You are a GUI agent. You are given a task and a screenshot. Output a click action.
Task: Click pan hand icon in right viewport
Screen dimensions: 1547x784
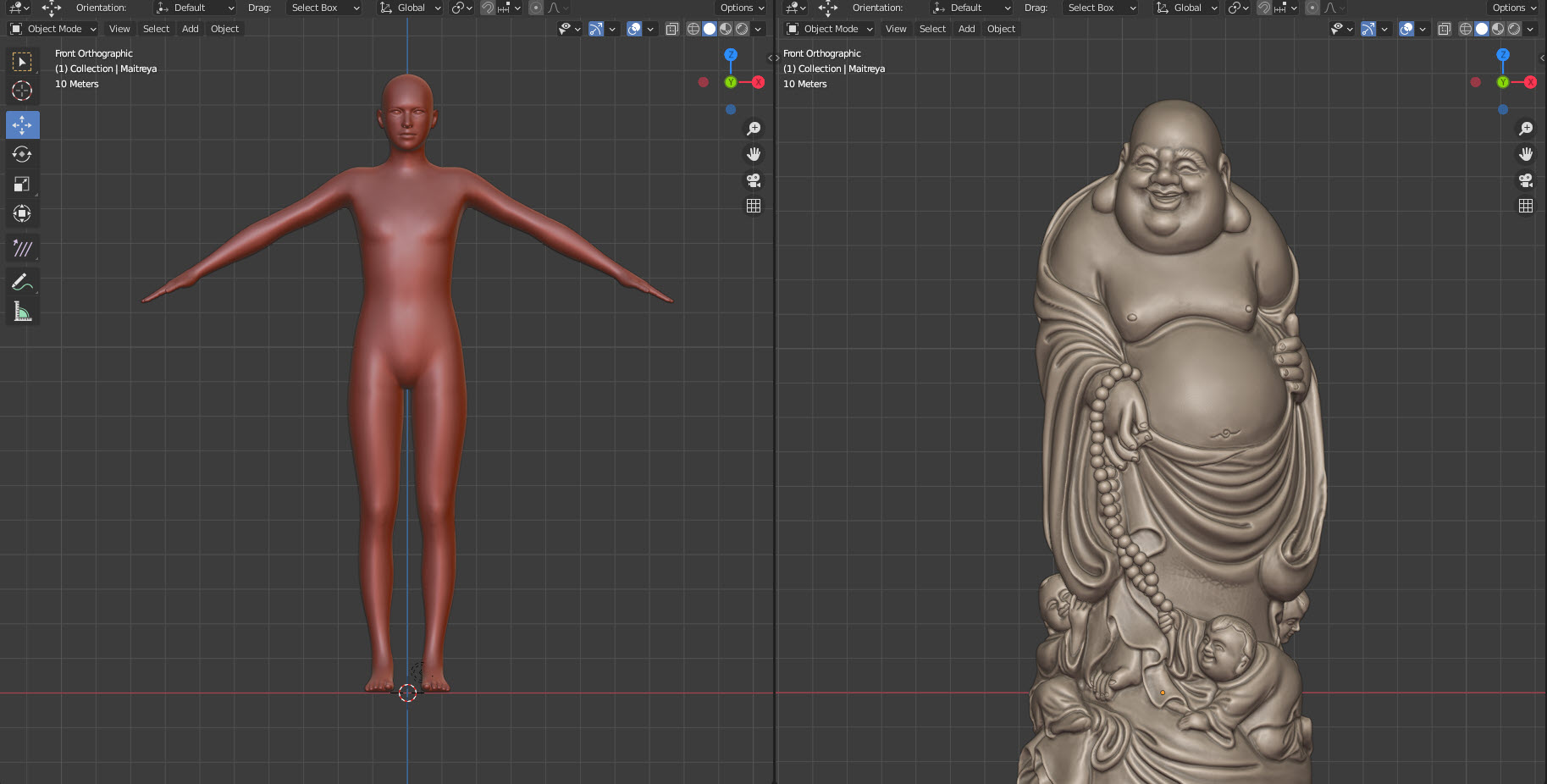(x=1526, y=154)
